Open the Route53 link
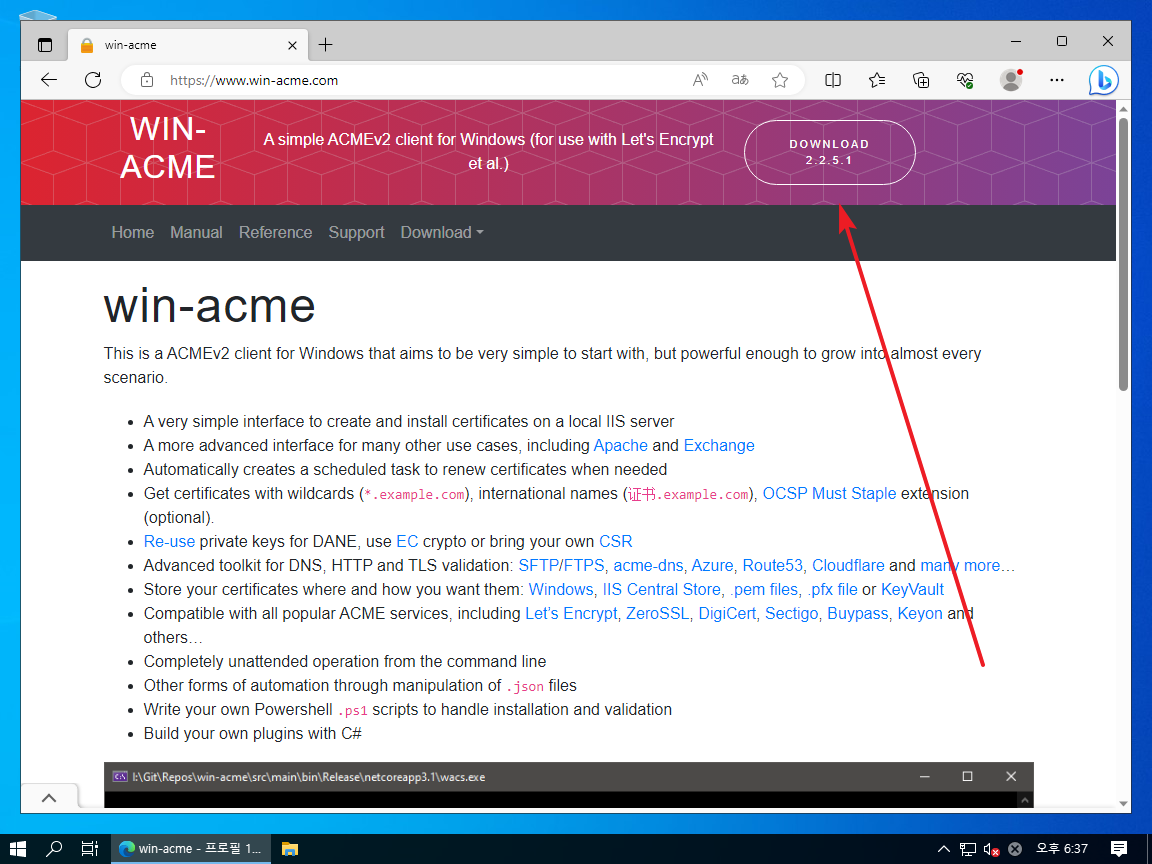The width and height of the screenshot is (1152, 864). click(x=773, y=565)
